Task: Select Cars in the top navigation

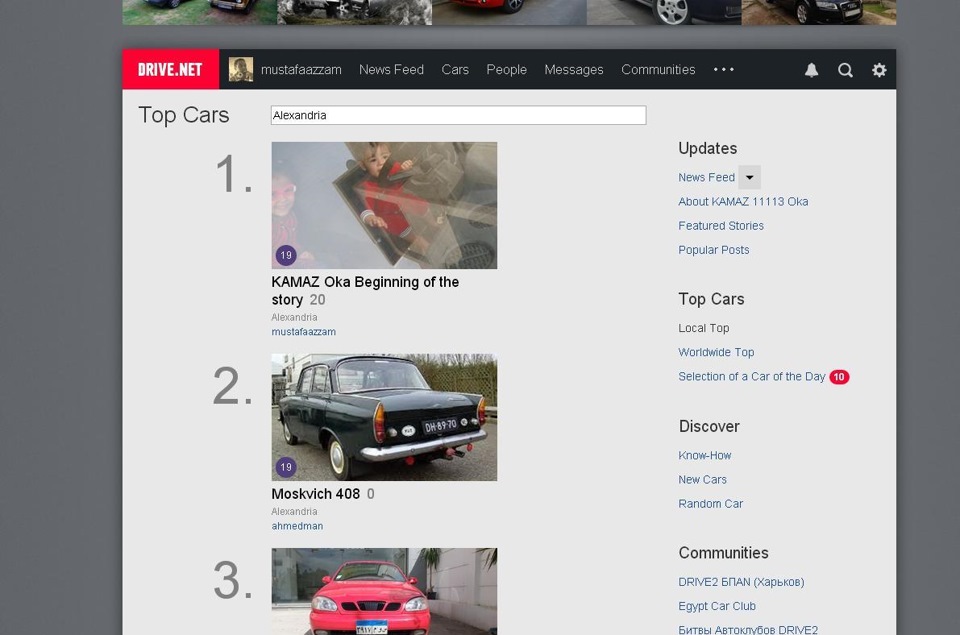Action: (x=455, y=69)
